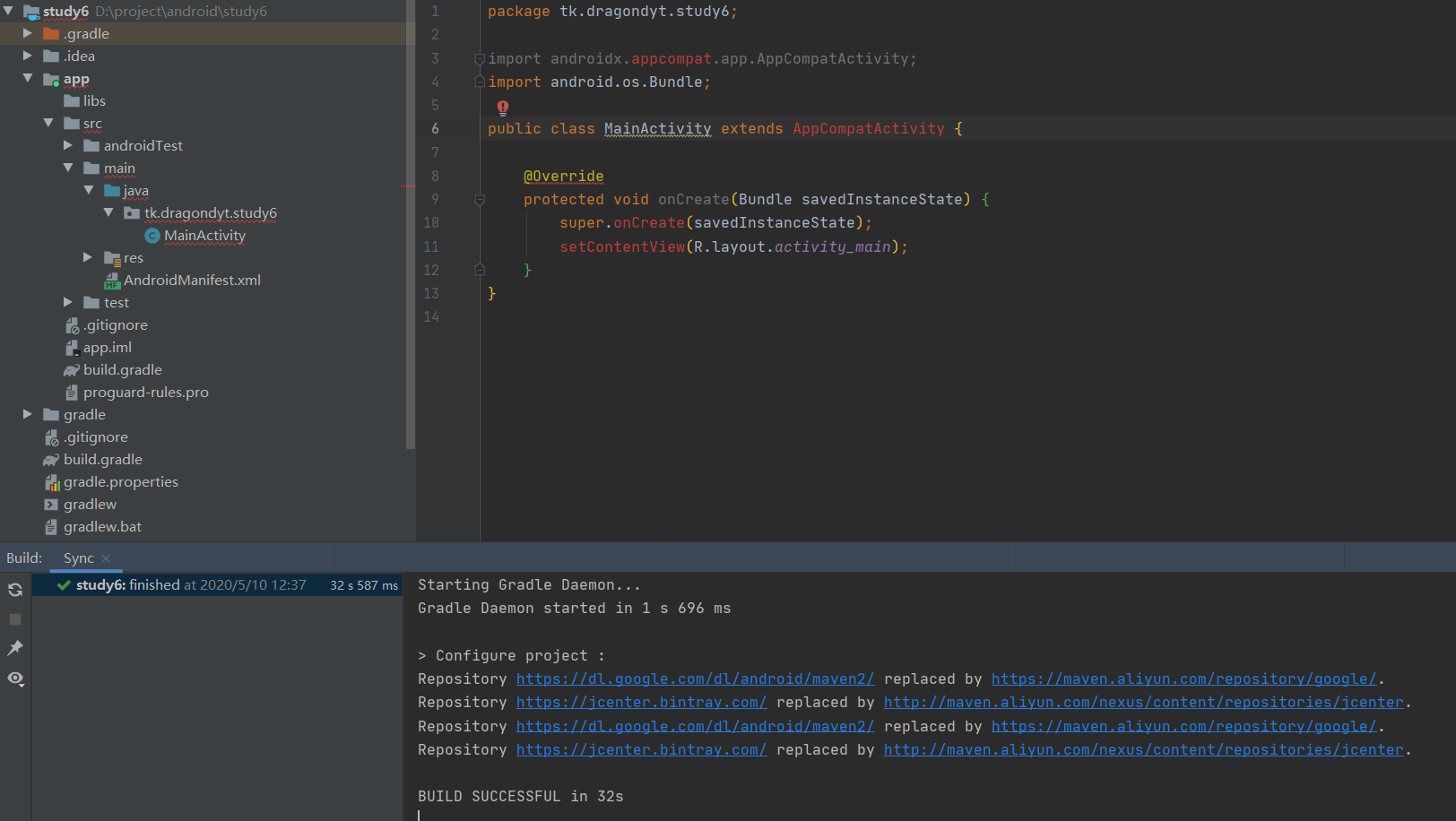This screenshot has width=1456, height=821.
Task: Click the Build: panel label
Action: pyautogui.click(x=24, y=558)
